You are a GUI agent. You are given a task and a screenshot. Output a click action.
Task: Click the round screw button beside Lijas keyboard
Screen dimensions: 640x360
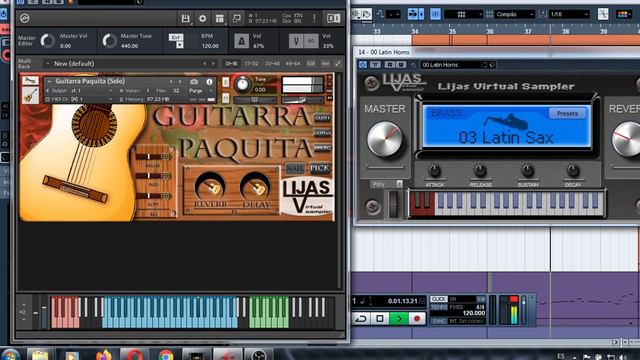click(x=372, y=207)
